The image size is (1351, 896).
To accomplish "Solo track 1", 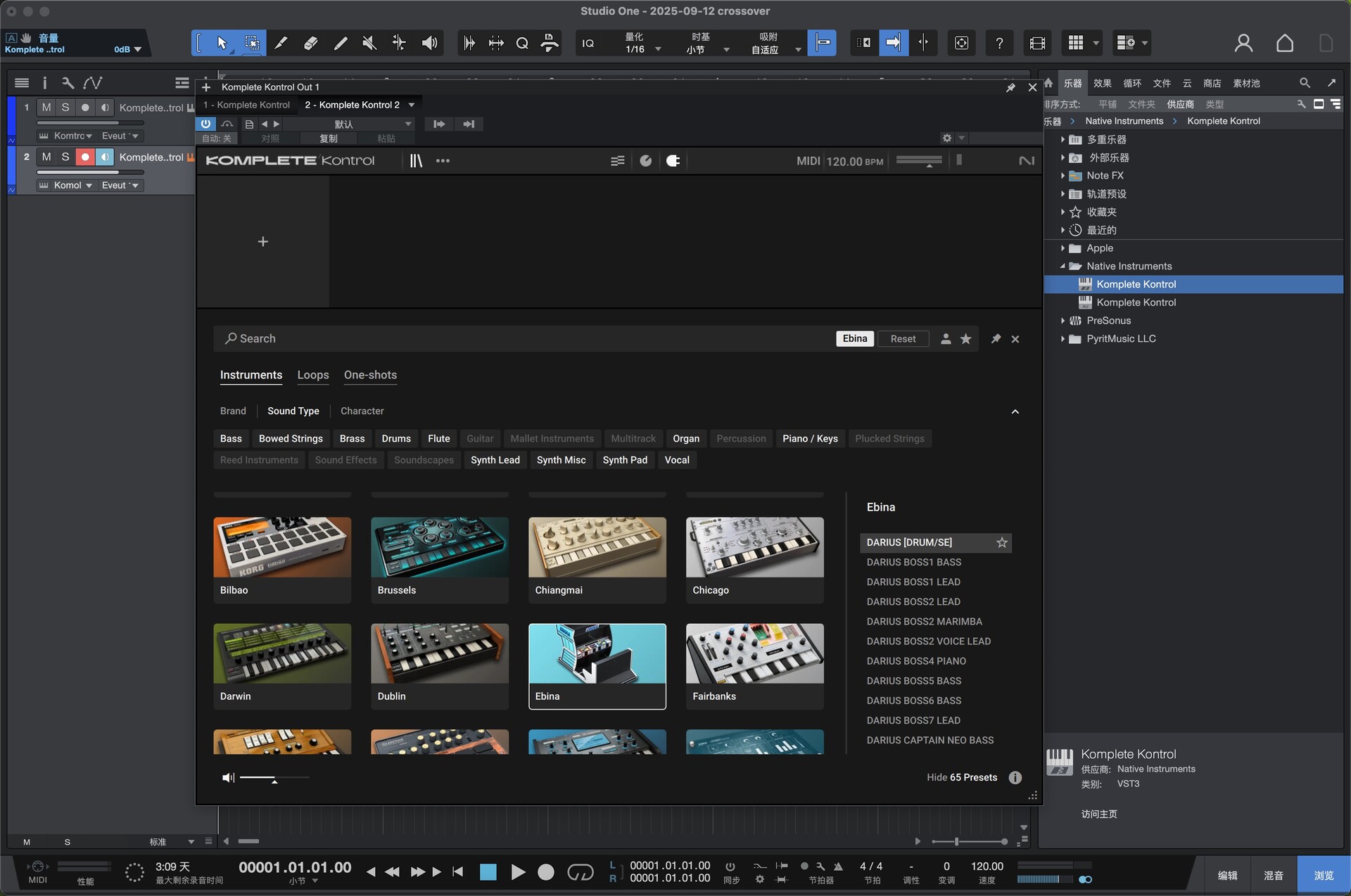I will 65,107.
